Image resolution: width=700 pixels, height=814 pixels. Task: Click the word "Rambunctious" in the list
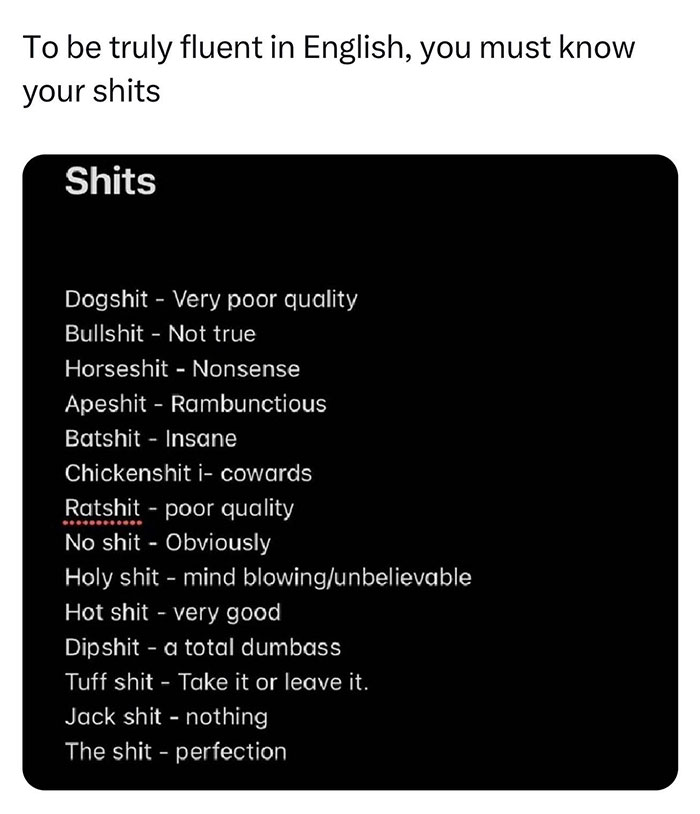tap(249, 404)
